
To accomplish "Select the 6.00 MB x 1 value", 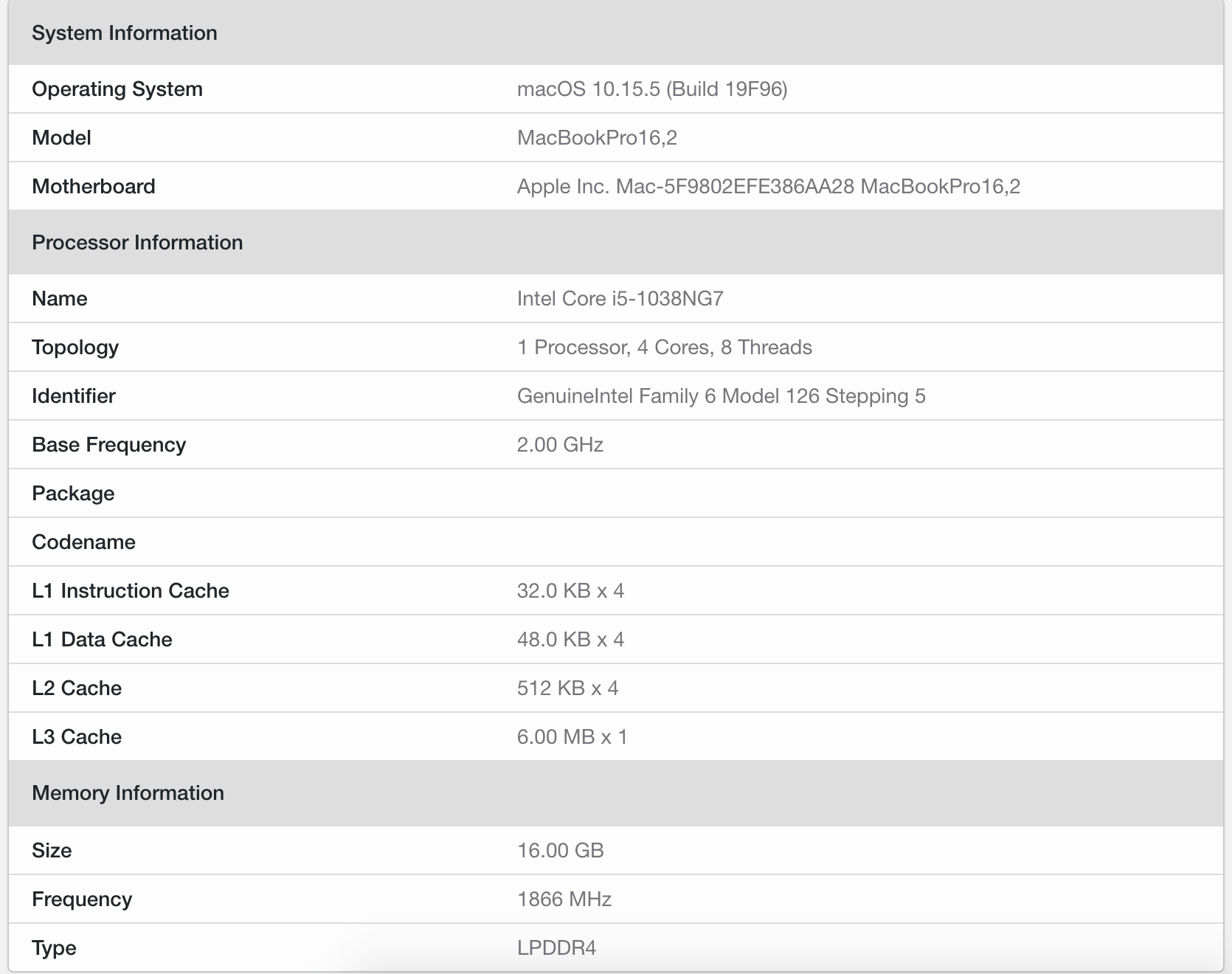I will click(x=572, y=737).
